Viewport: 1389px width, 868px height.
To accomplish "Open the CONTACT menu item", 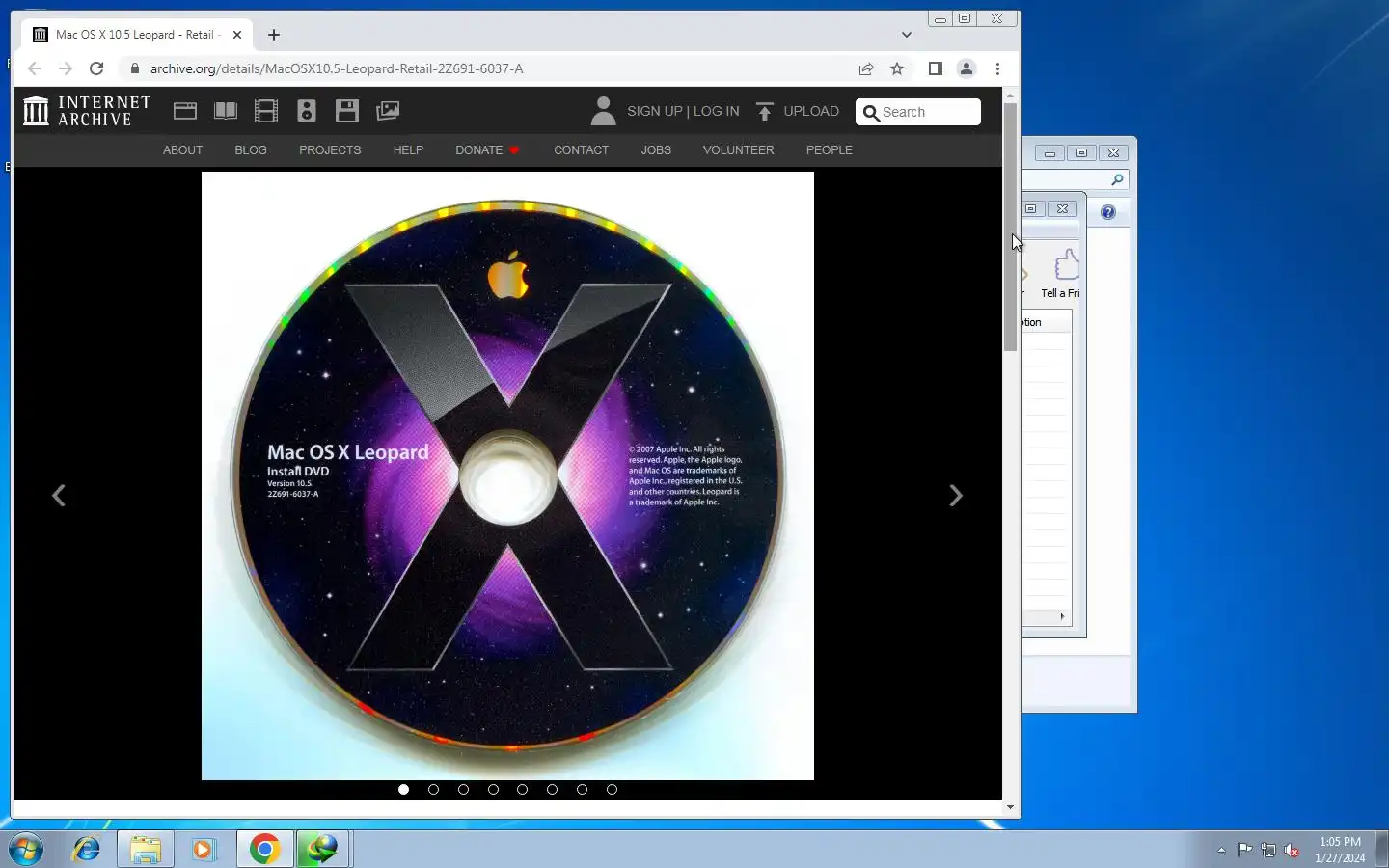I will click(x=581, y=150).
